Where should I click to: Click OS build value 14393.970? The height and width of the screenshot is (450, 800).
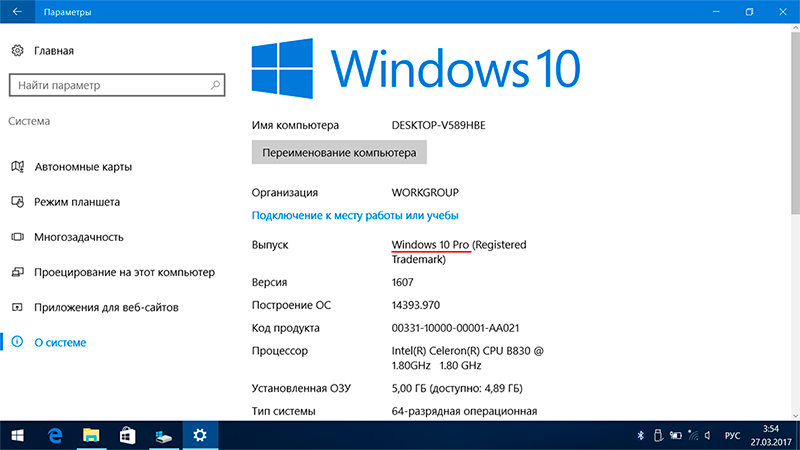[x=415, y=305]
